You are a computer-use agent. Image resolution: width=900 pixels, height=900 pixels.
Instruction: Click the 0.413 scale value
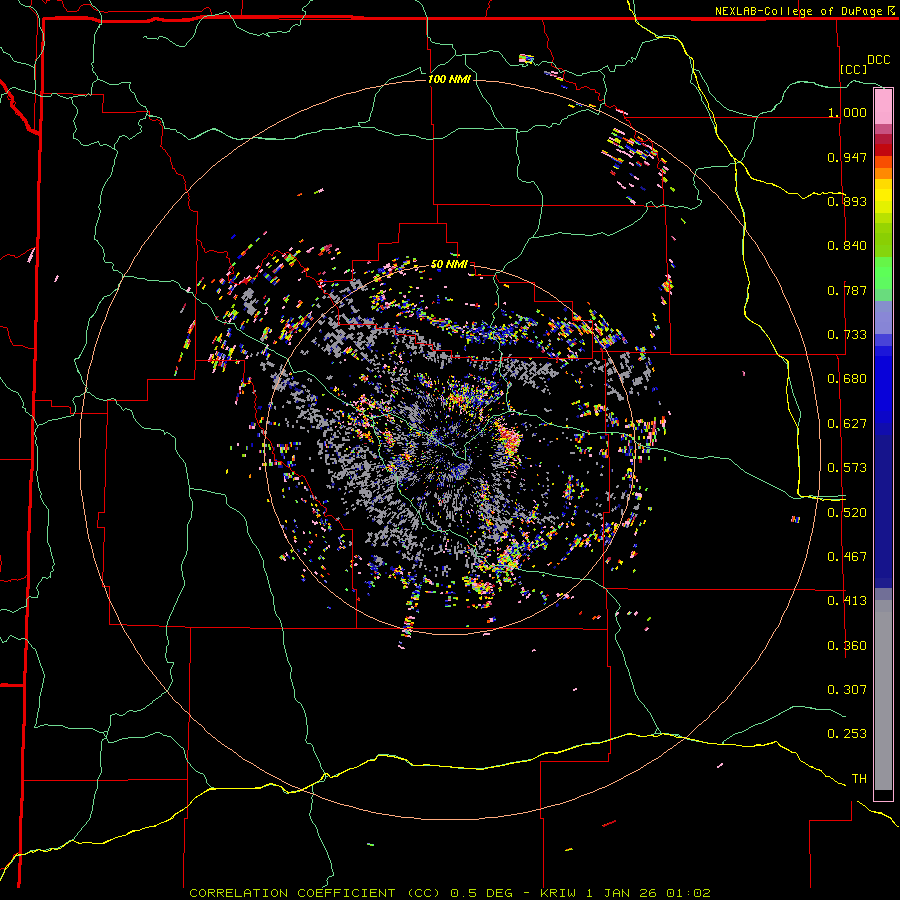coord(847,601)
